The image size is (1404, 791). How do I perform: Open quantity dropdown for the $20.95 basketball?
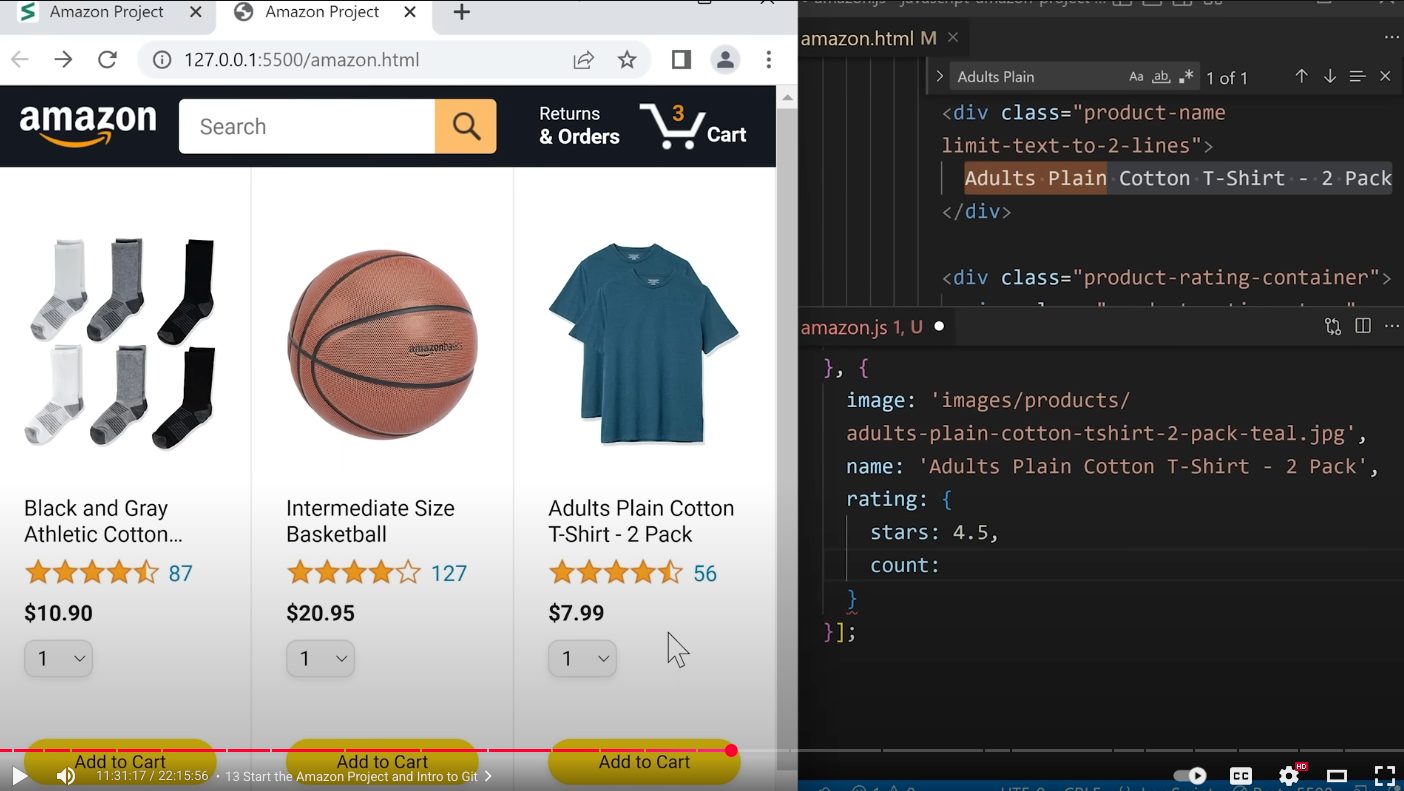point(320,658)
